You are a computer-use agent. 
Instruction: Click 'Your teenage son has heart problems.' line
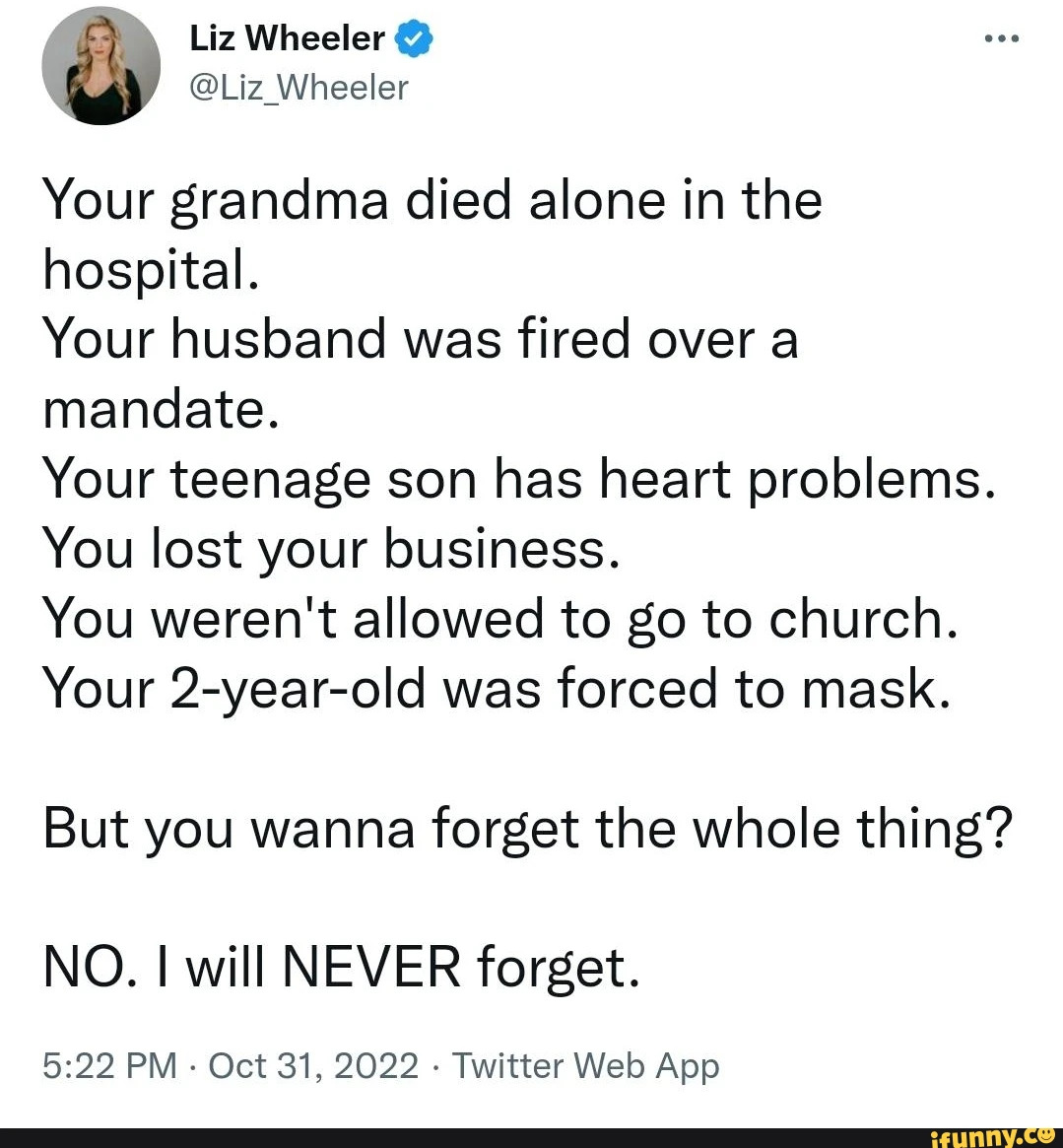tap(519, 481)
